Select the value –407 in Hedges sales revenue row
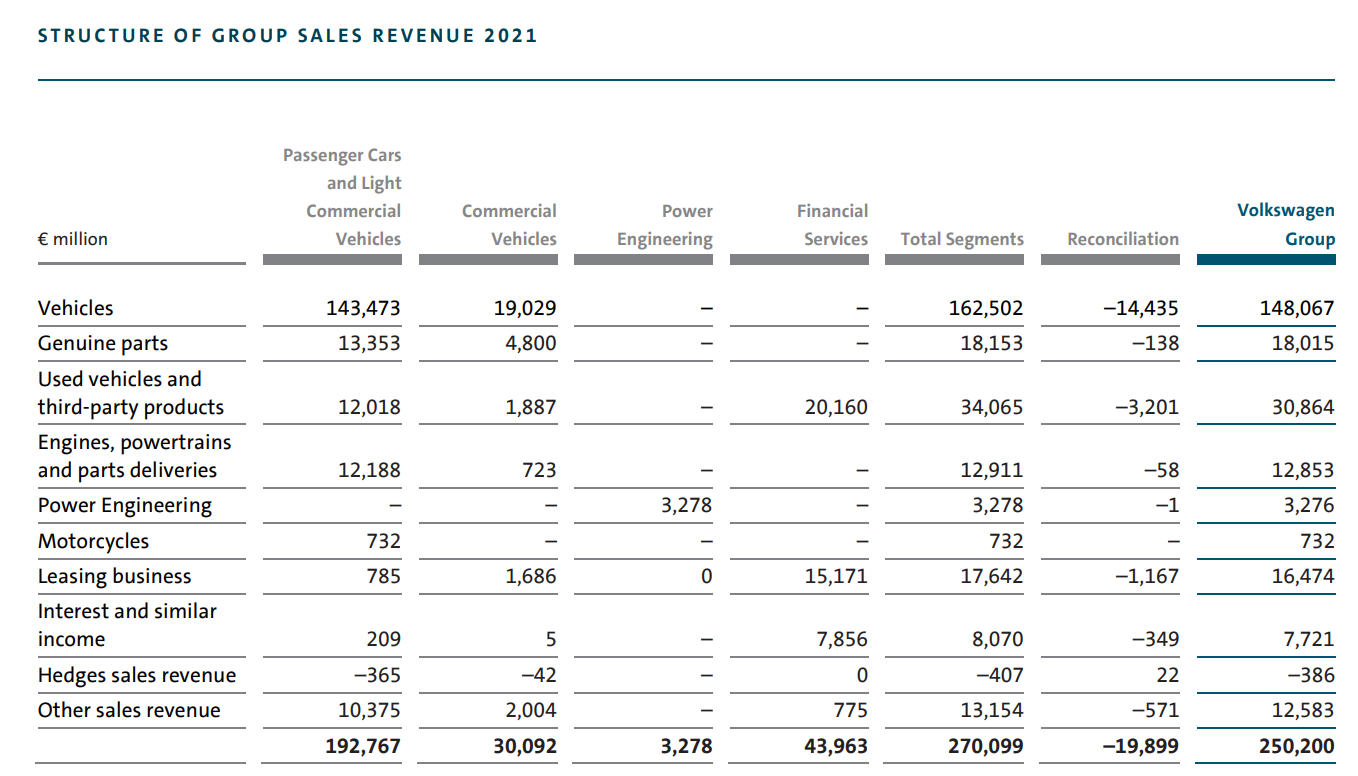Viewport: 1358px width, 776px height. 1000,675
